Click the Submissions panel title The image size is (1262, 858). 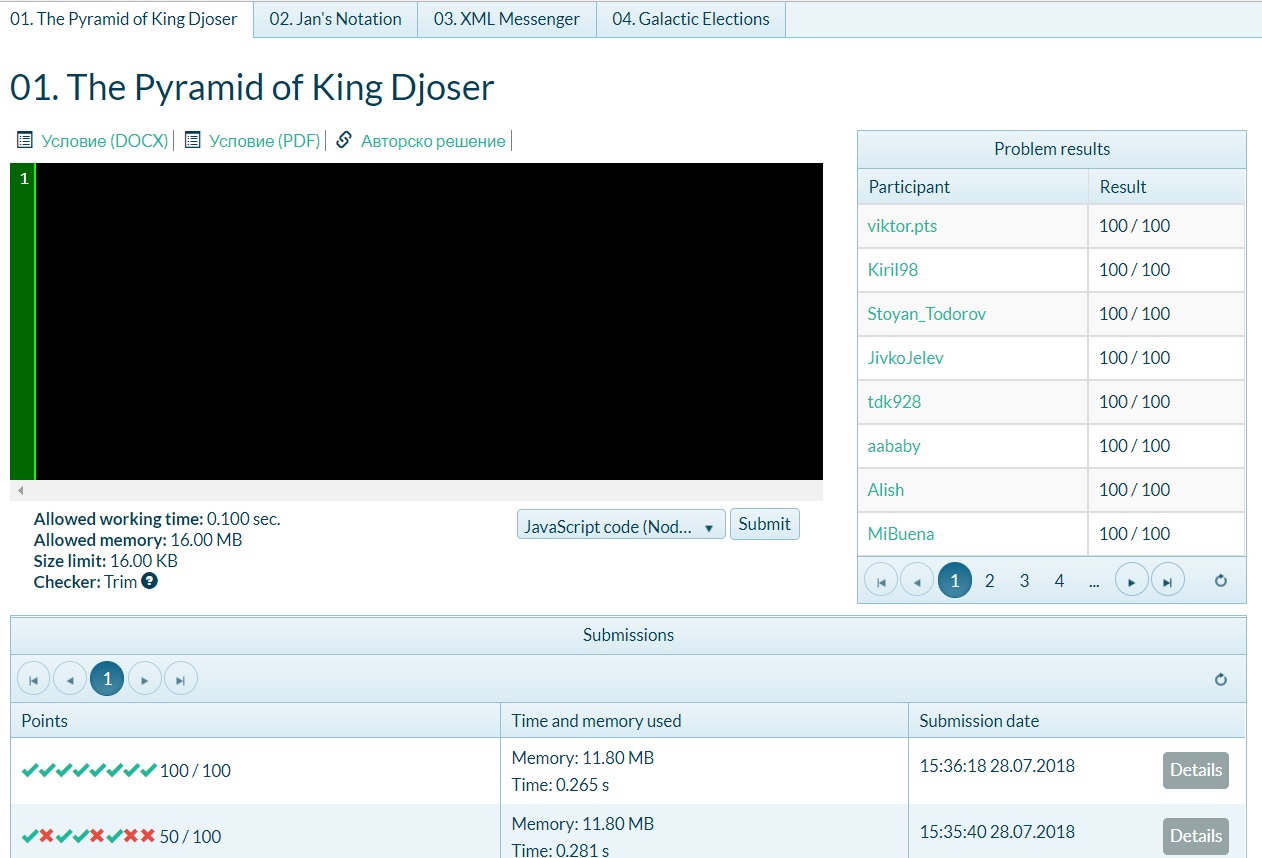coord(628,635)
